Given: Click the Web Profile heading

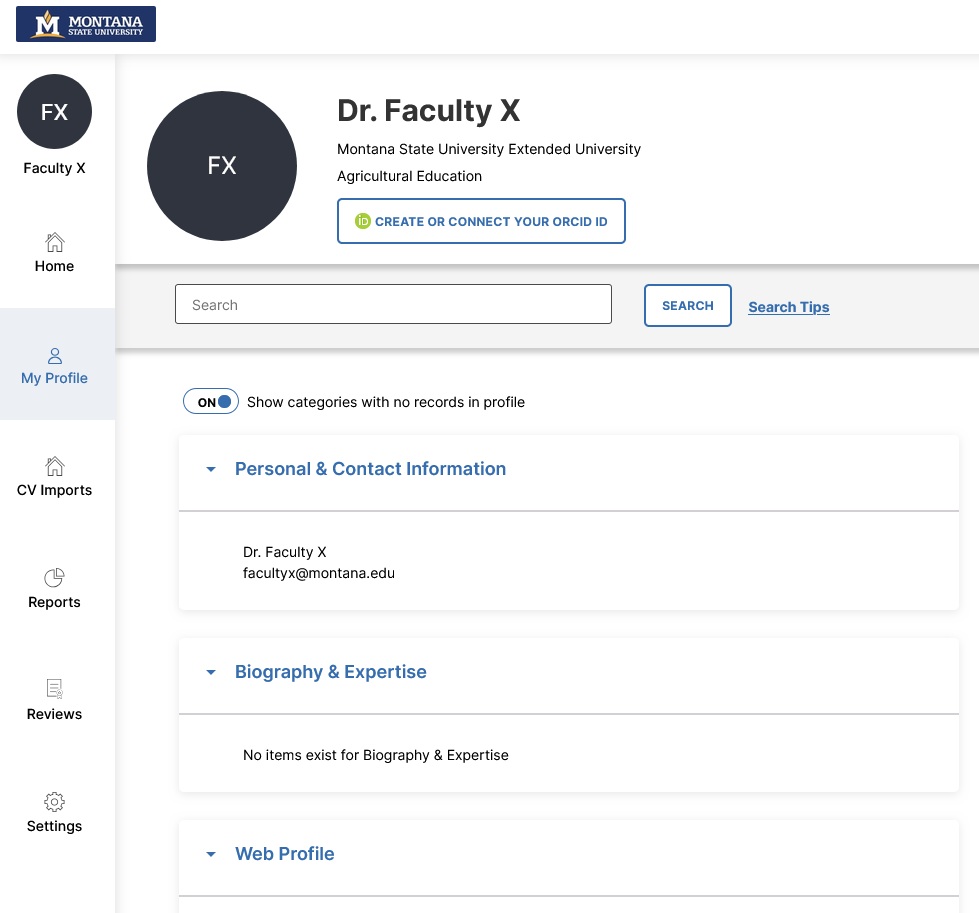Looking at the screenshot, I should [284, 854].
